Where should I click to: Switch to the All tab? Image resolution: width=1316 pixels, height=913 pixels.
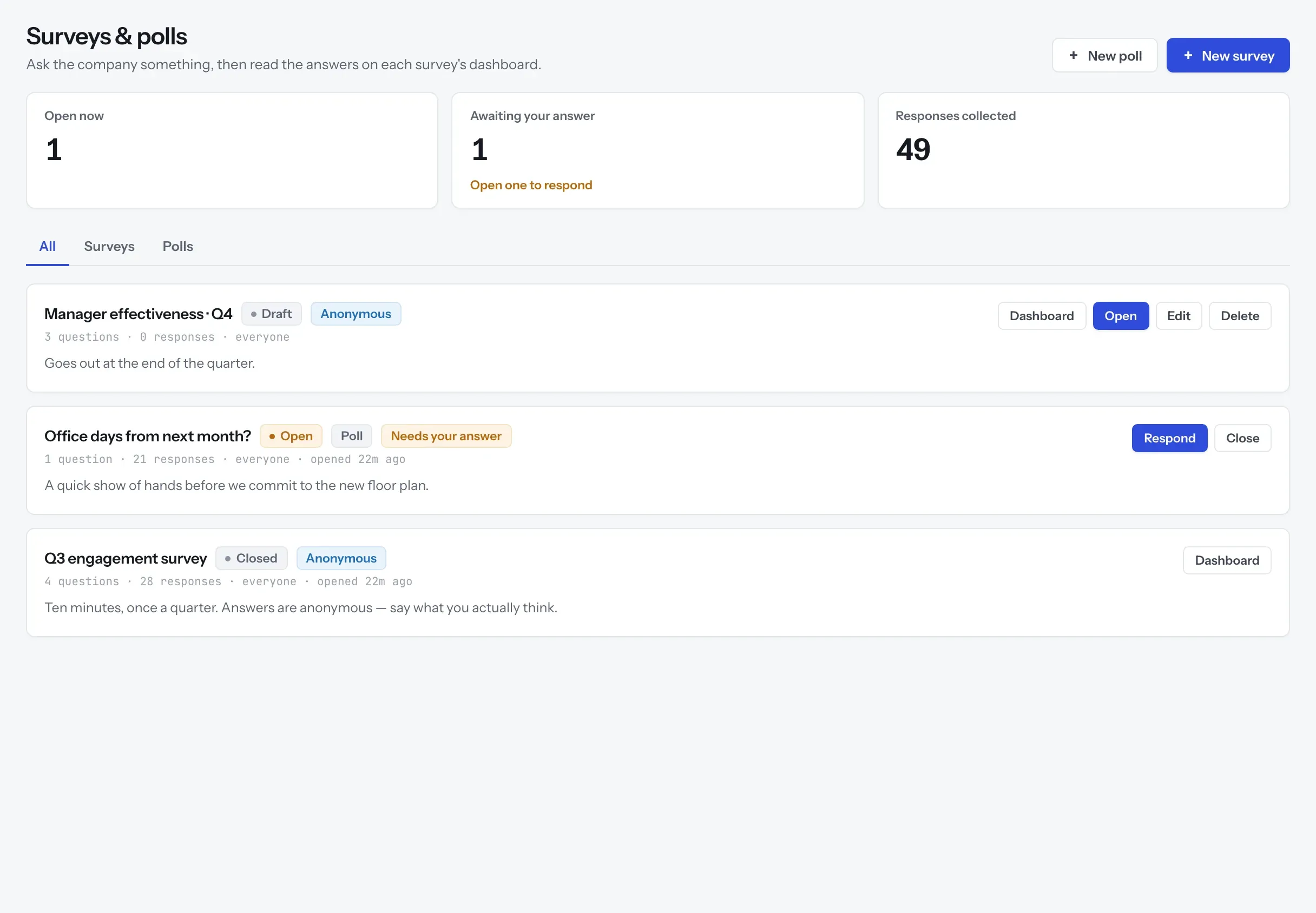click(48, 247)
